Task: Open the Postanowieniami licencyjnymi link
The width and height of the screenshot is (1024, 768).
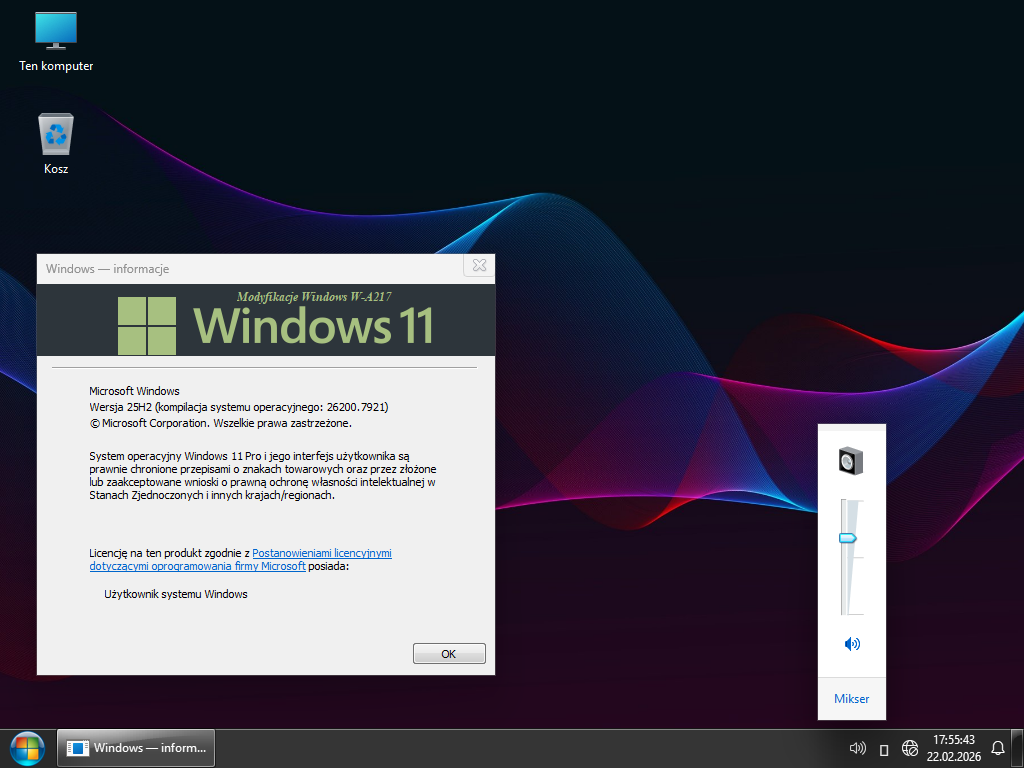Action: pos(321,552)
